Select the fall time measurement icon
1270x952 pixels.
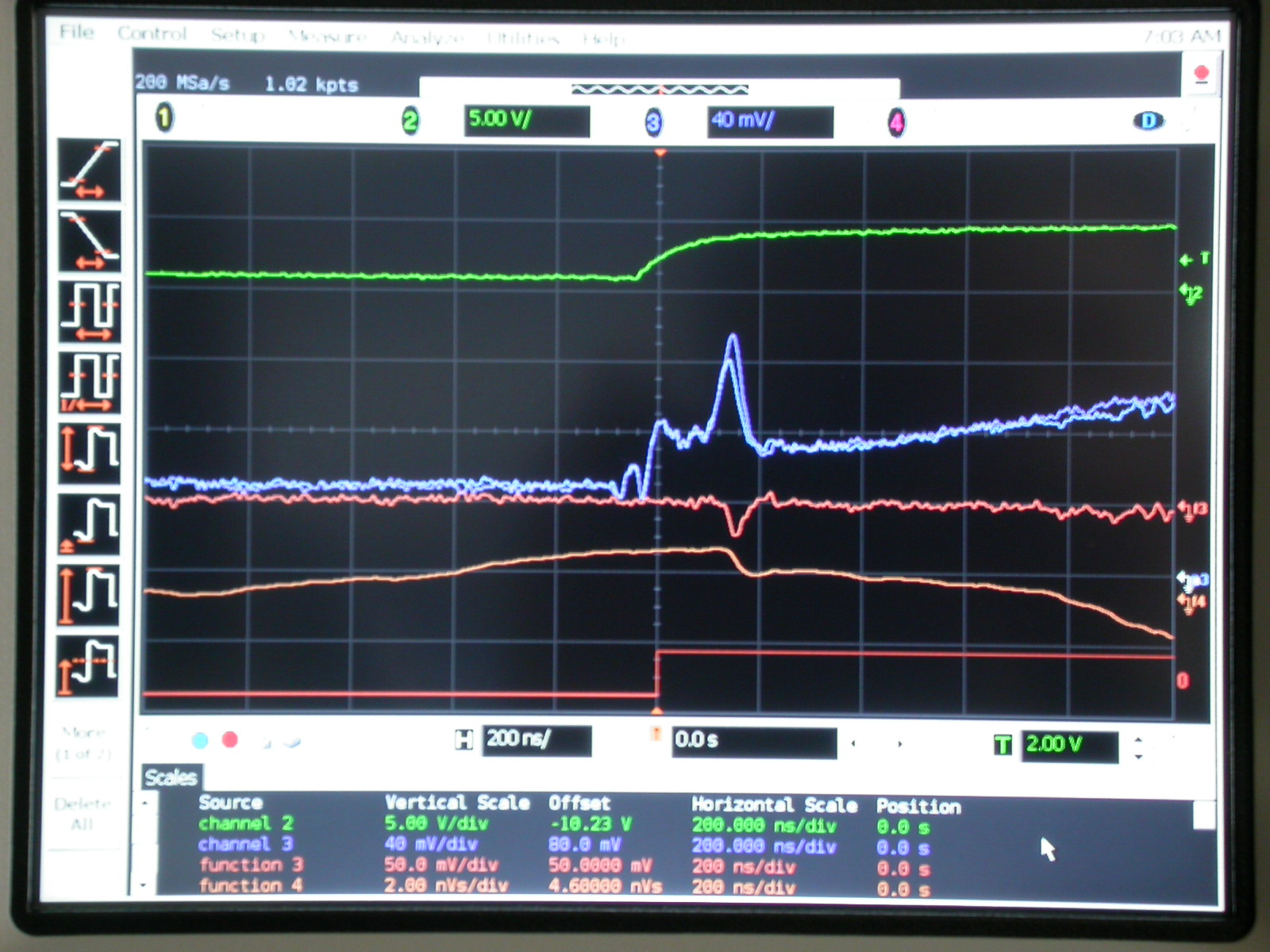[x=89, y=241]
